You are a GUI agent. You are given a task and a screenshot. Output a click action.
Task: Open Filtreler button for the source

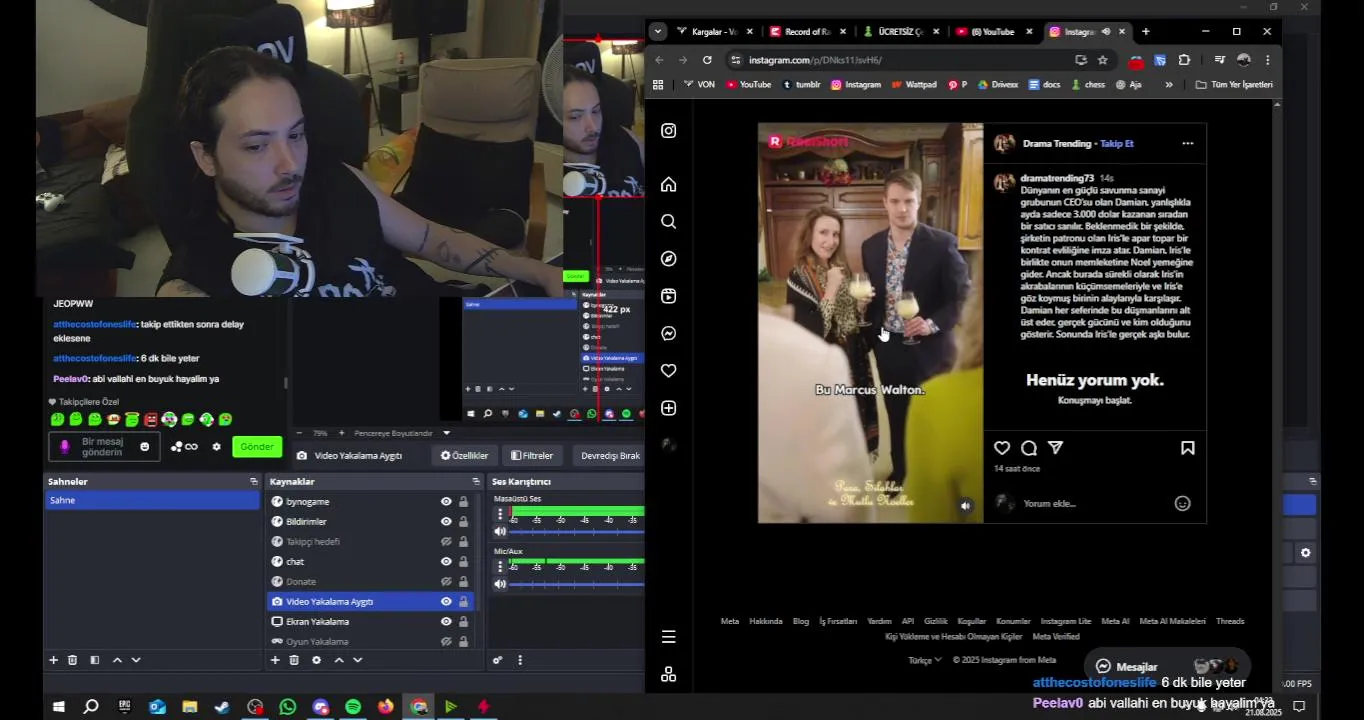(x=532, y=456)
